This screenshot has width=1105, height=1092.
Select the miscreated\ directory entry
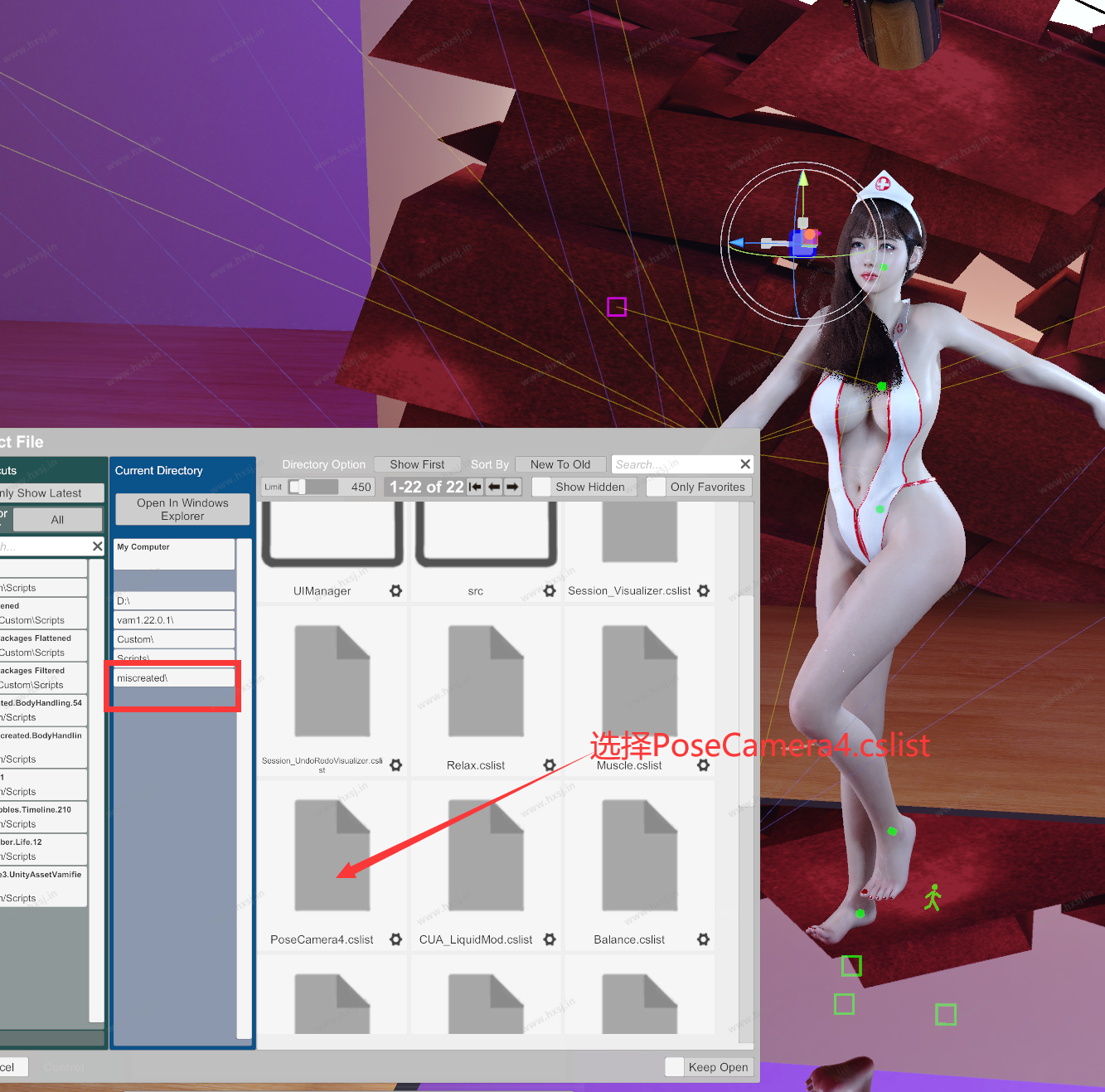tap(174, 678)
